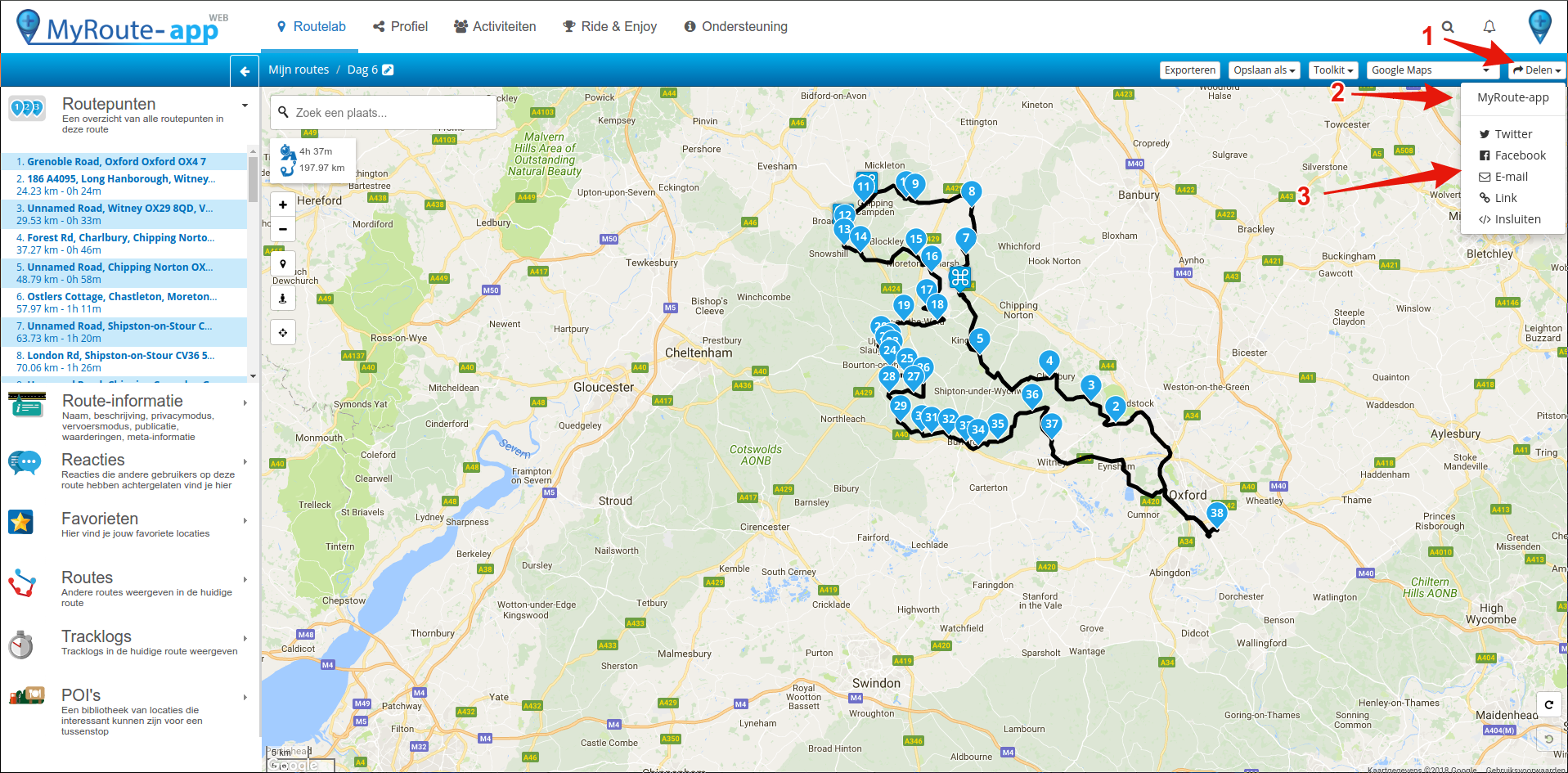Click the Routepunten waypoints icon
Screen dimensions: 1568x773
pyautogui.click(x=27, y=108)
